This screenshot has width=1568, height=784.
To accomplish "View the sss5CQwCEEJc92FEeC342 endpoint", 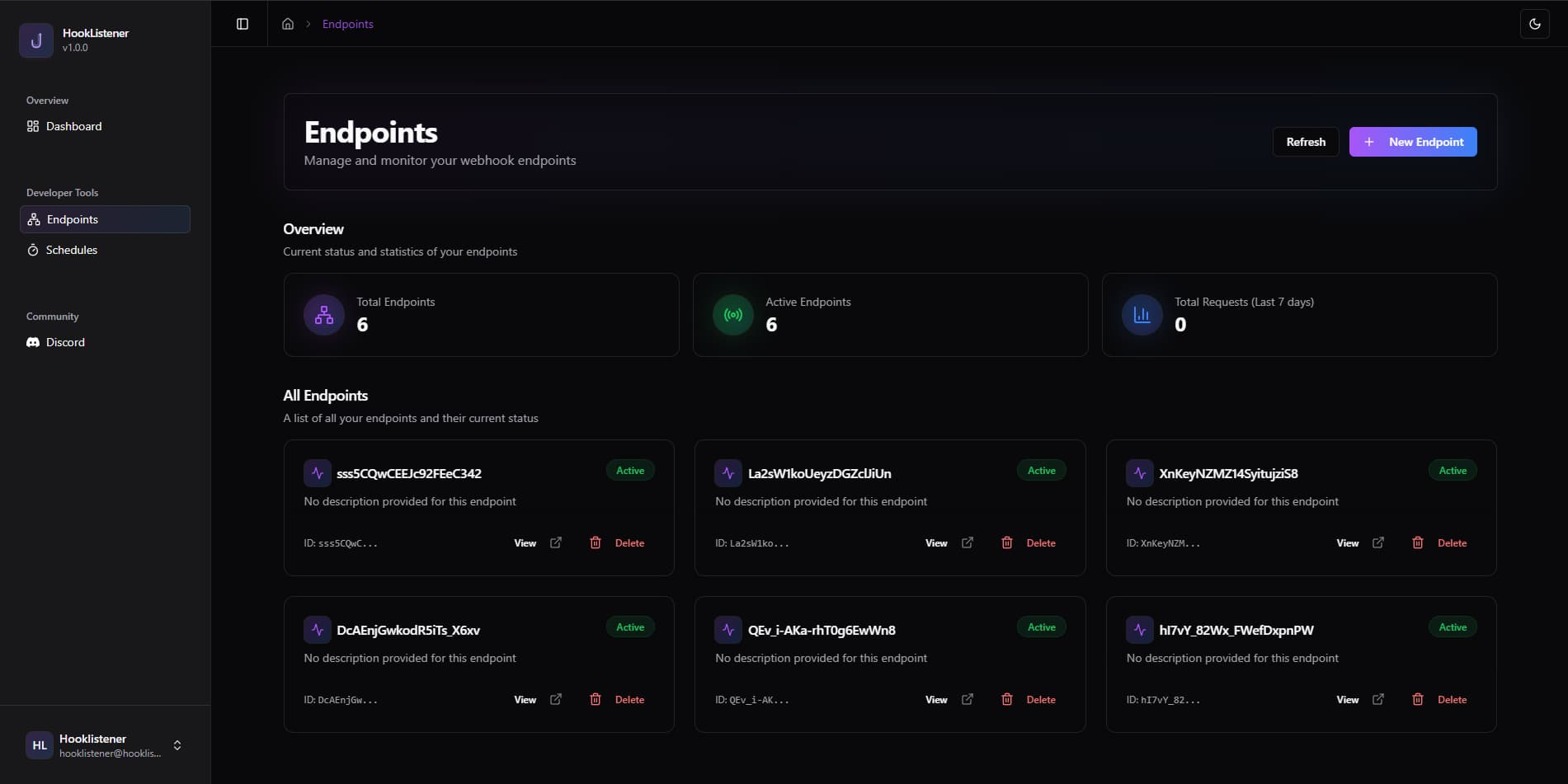I will point(525,543).
